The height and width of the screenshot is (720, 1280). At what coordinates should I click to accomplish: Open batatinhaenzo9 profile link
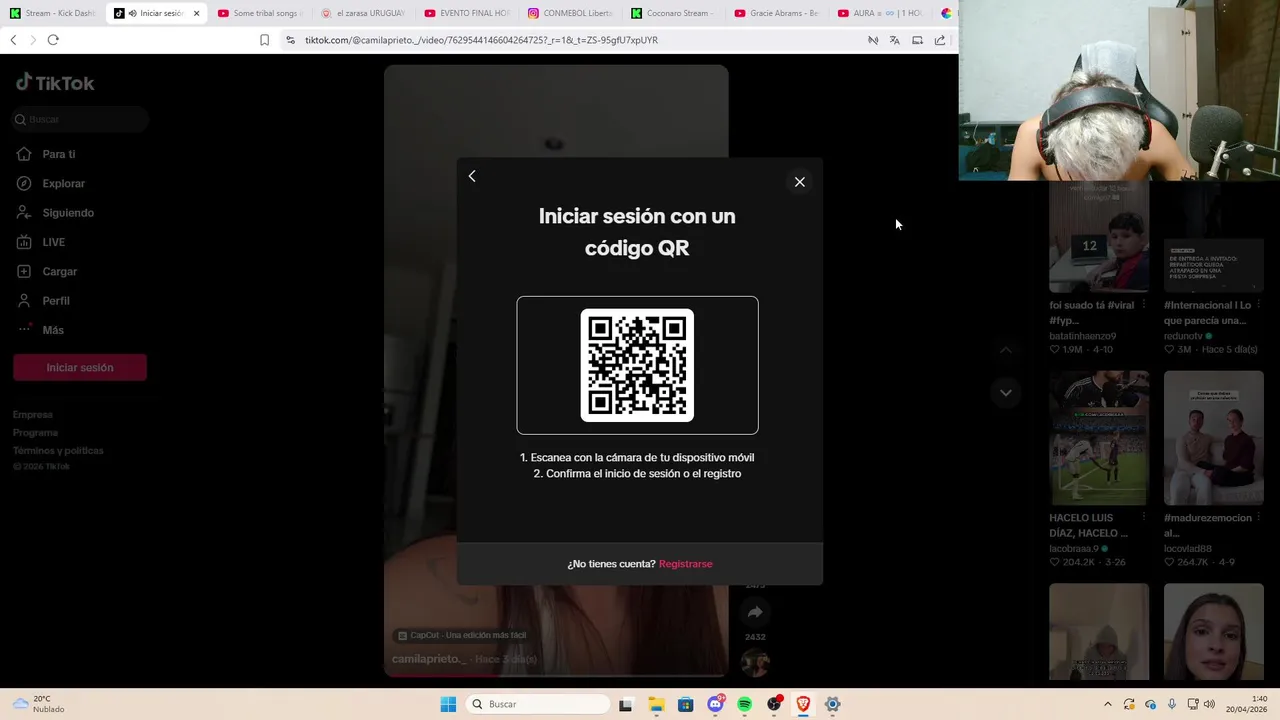coord(1083,336)
